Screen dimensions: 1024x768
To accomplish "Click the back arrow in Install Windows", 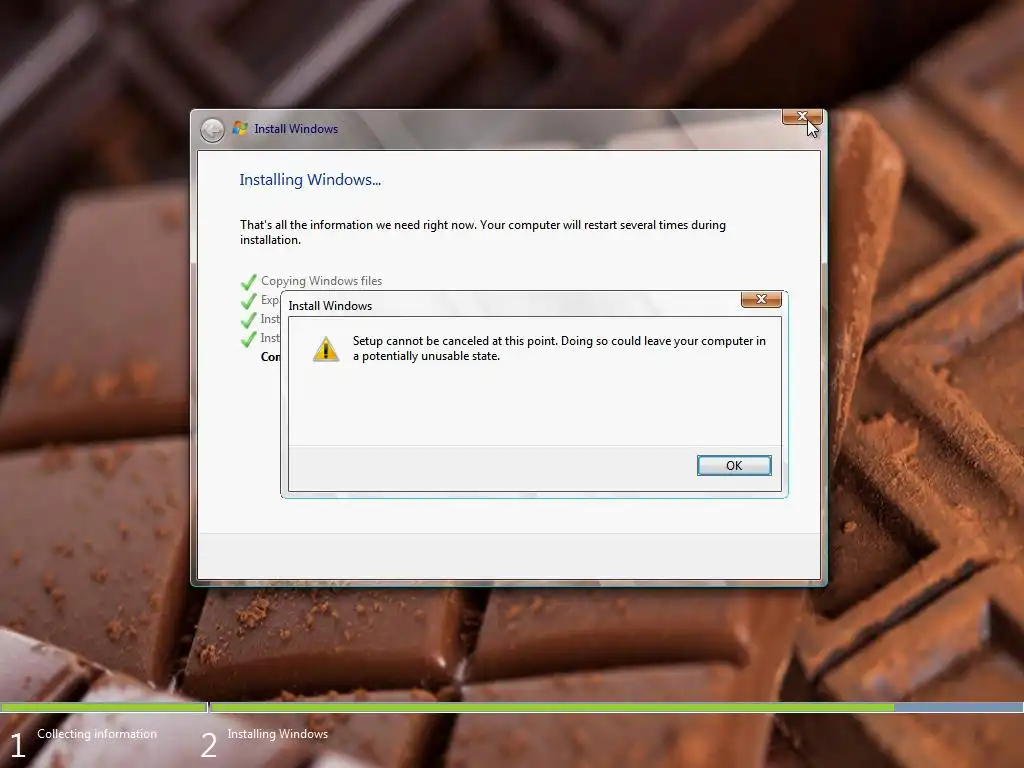I will (x=212, y=130).
